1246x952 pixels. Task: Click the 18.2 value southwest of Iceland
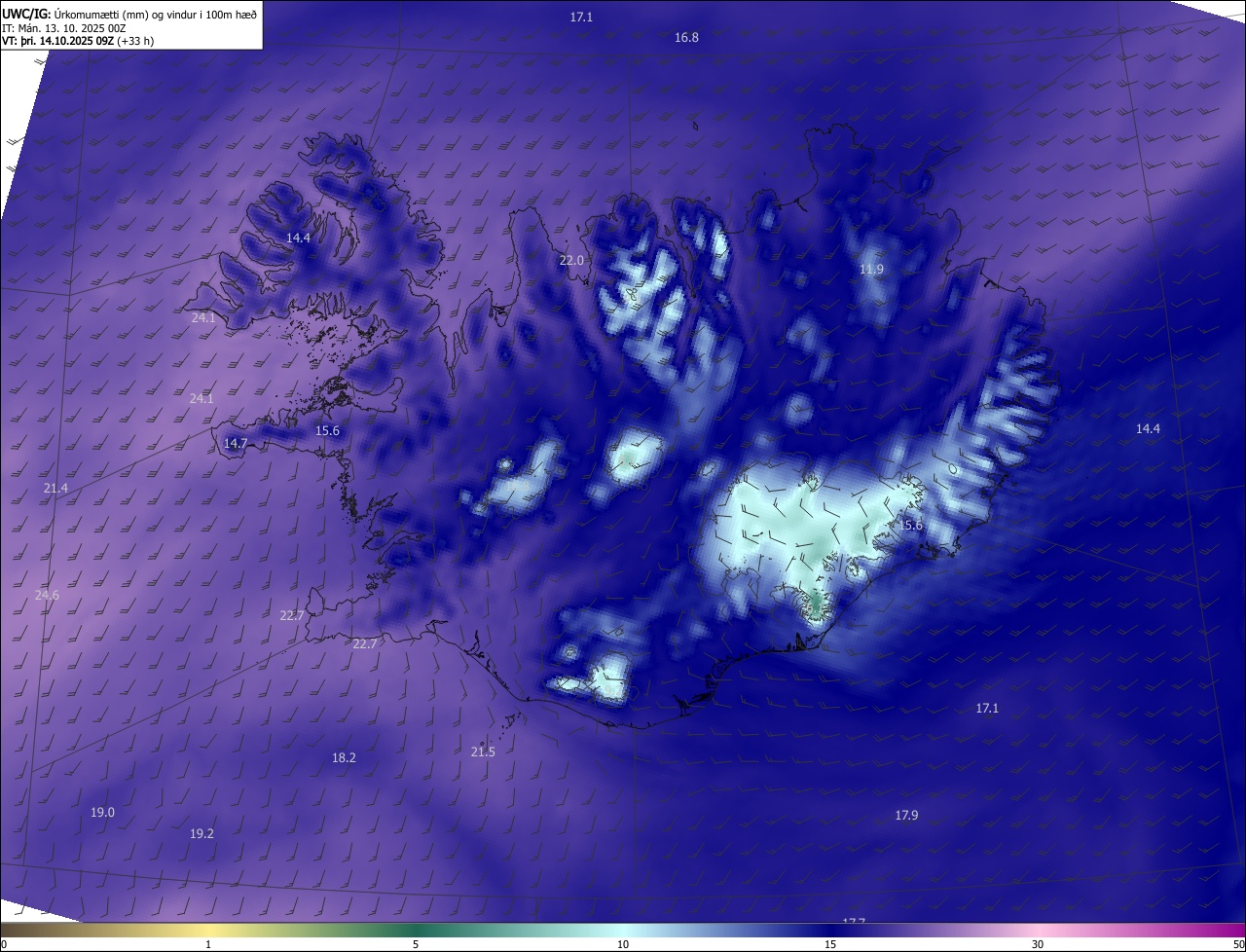344,757
